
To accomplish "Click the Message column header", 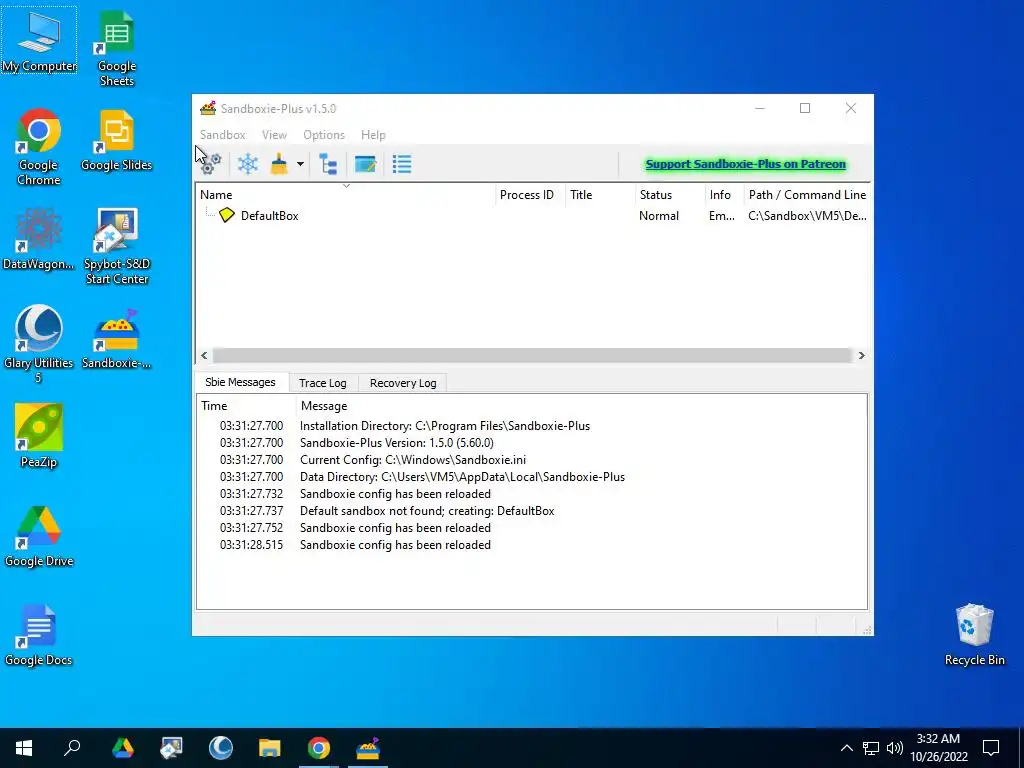I will click(x=581, y=406).
